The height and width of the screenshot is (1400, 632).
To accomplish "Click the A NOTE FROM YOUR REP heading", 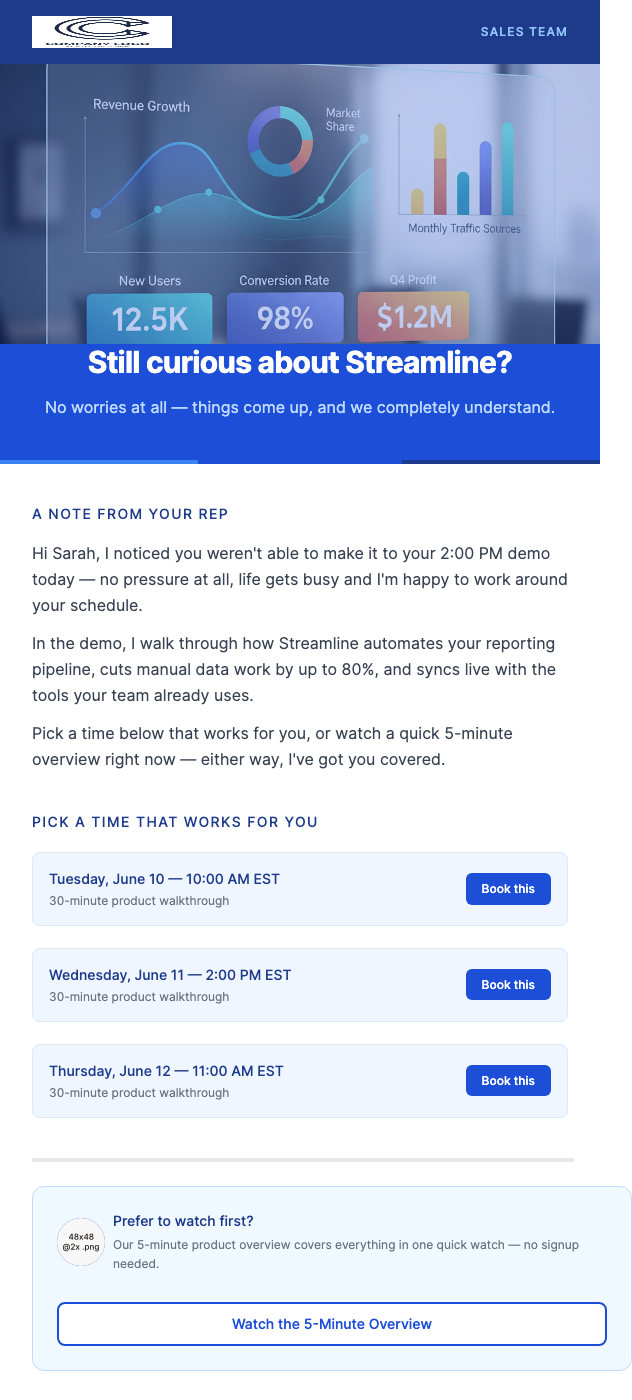I will pyautogui.click(x=130, y=513).
